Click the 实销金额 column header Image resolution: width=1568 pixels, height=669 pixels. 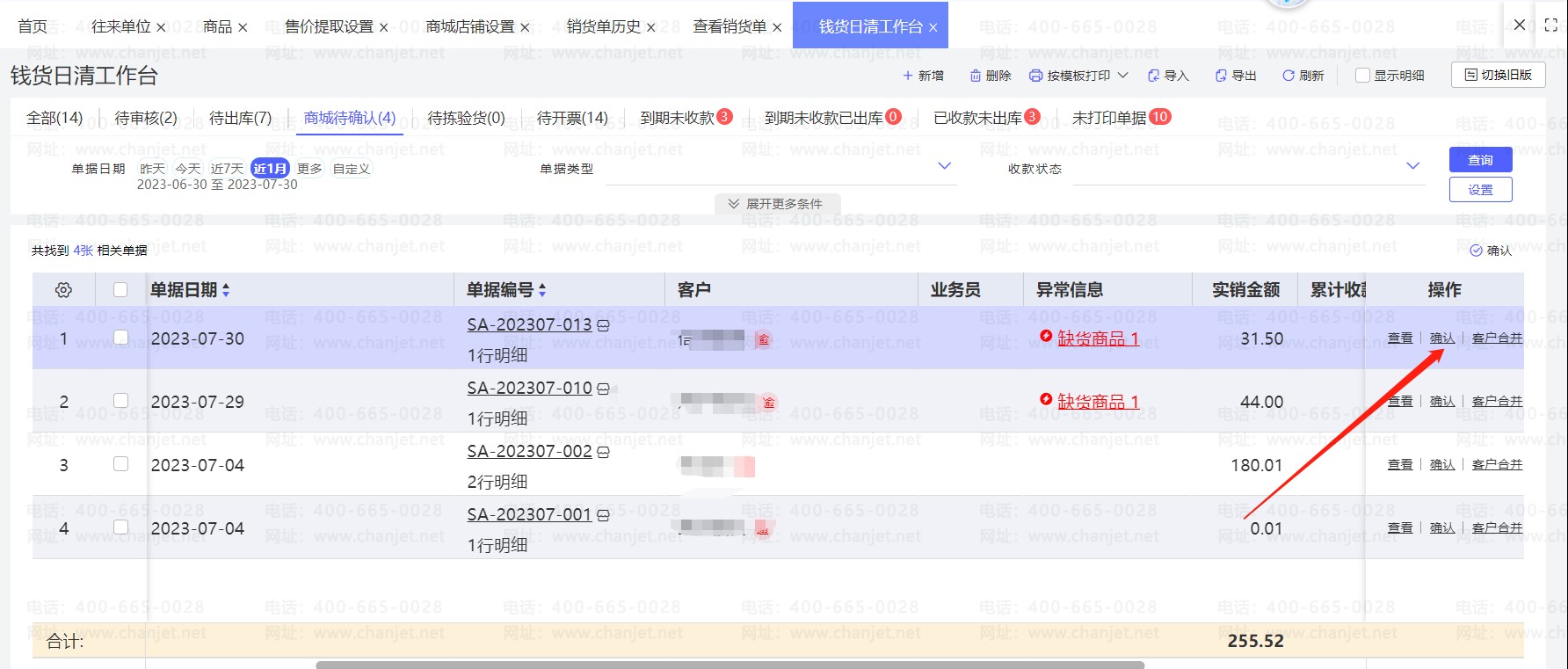tap(1246, 290)
